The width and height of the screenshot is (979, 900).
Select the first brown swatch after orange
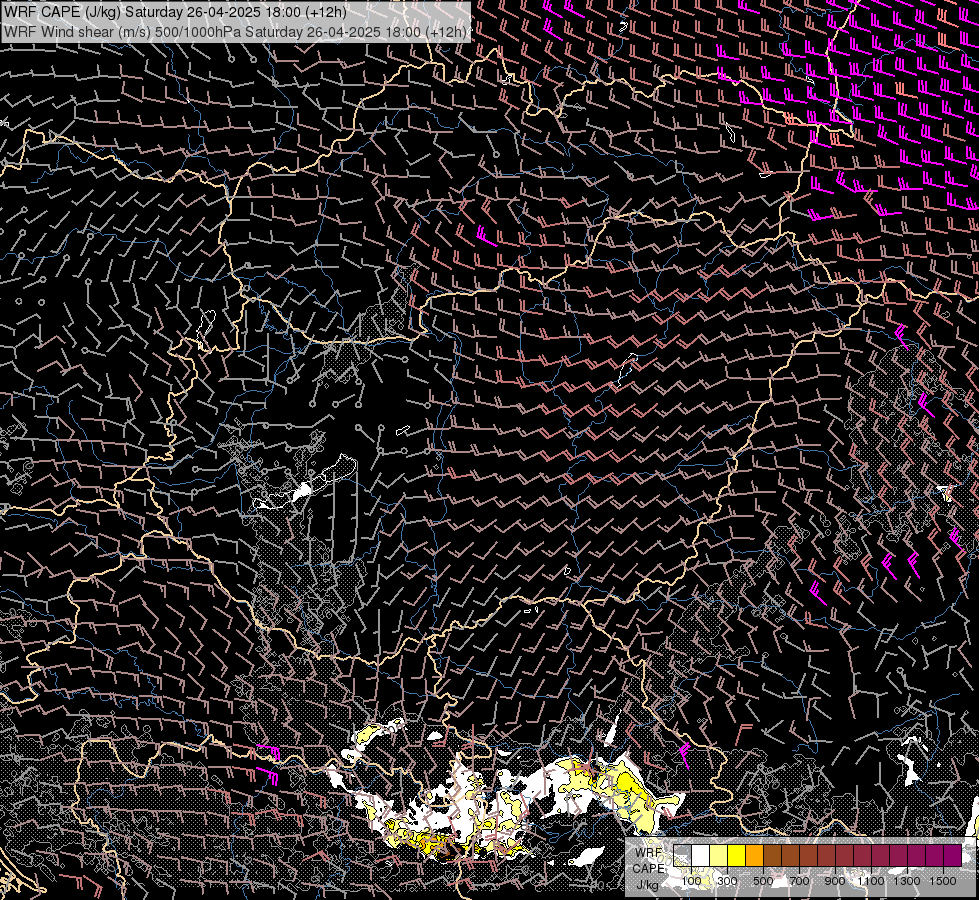point(773,855)
